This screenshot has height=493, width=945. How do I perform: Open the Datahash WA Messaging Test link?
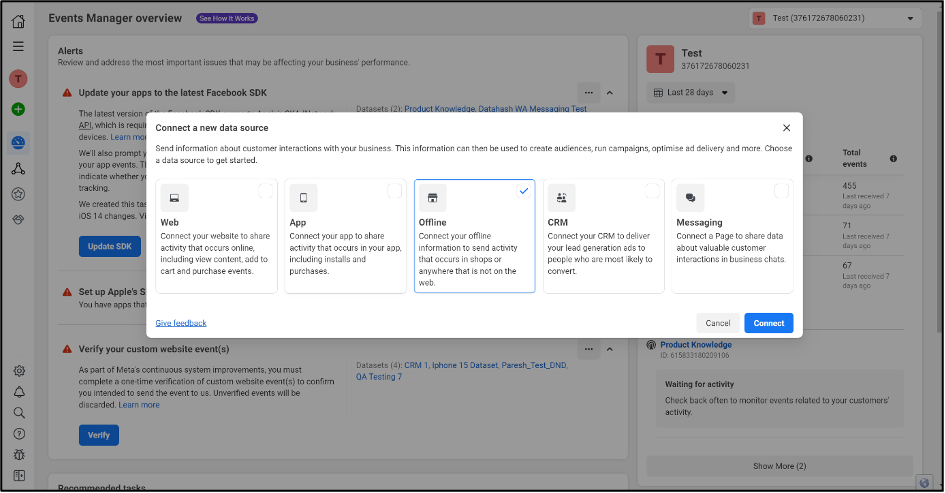pyautogui.click(x=533, y=109)
